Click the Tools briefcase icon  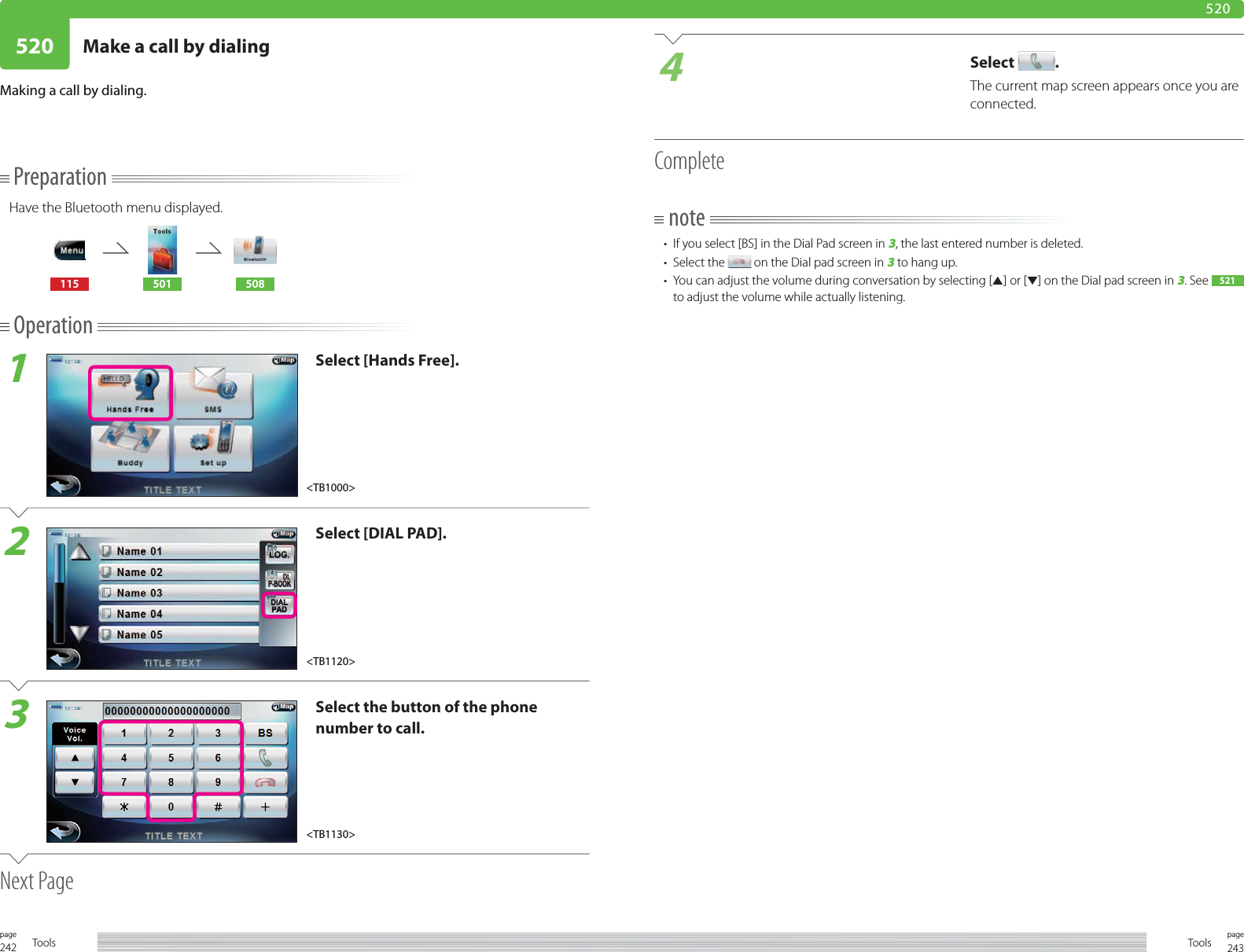coord(162,250)
